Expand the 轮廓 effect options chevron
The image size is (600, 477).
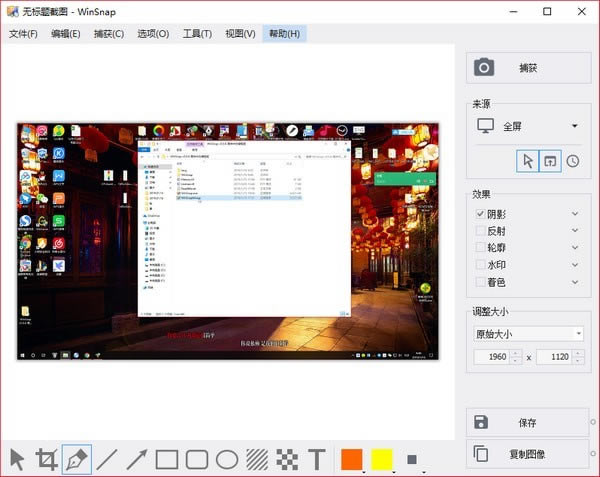(x=575, y=248)
